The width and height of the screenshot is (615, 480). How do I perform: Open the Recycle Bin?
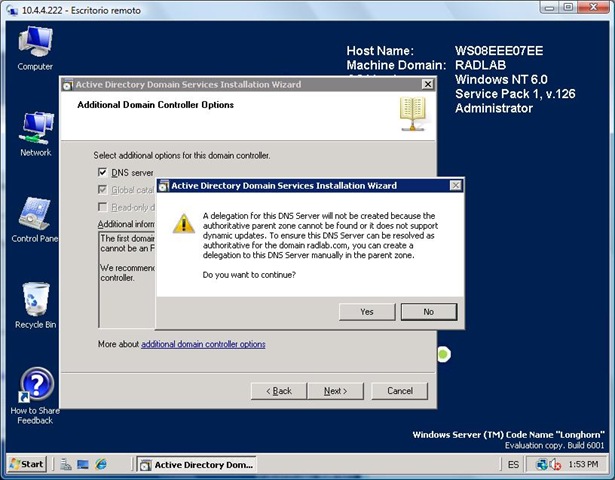(x=35, y=301)
